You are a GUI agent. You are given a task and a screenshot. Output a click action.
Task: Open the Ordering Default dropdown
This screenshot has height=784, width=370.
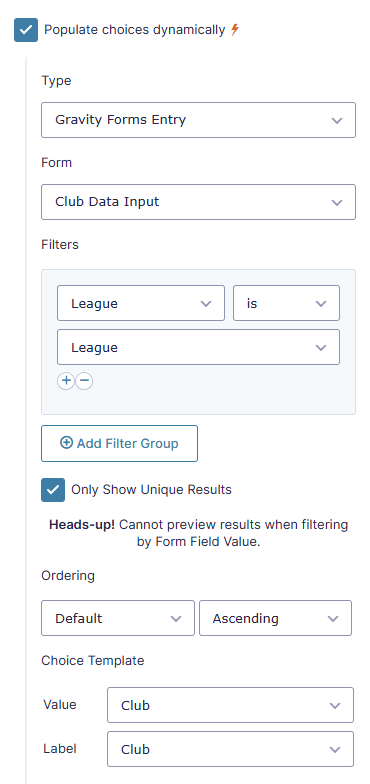click(118, 618)
